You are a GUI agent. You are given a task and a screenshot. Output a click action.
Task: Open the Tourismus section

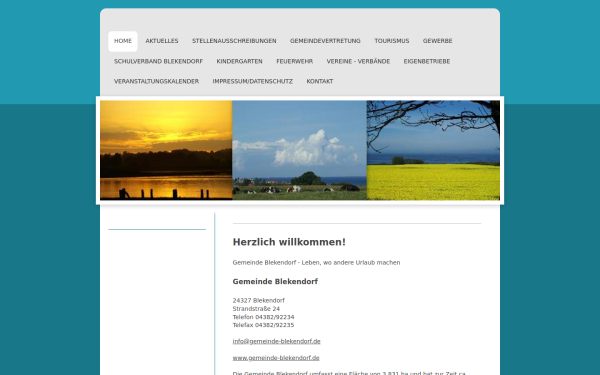pyautogui.click(x=392, y=41)
